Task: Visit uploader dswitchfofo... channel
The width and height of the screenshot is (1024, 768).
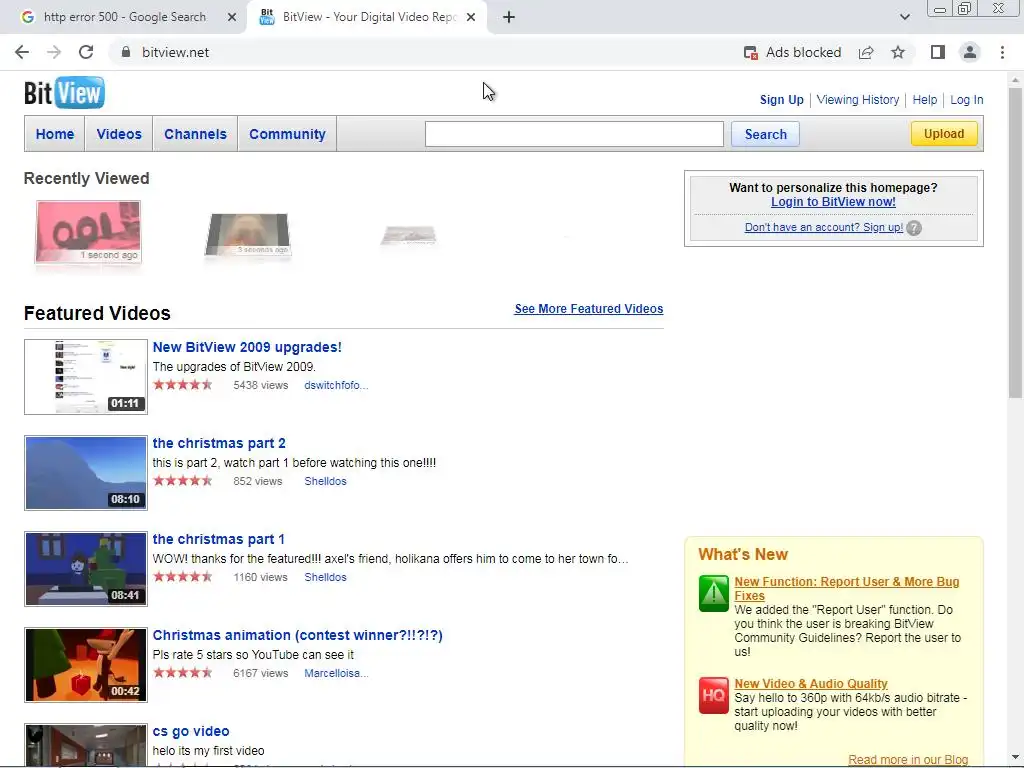Action: tap(336, 385)
